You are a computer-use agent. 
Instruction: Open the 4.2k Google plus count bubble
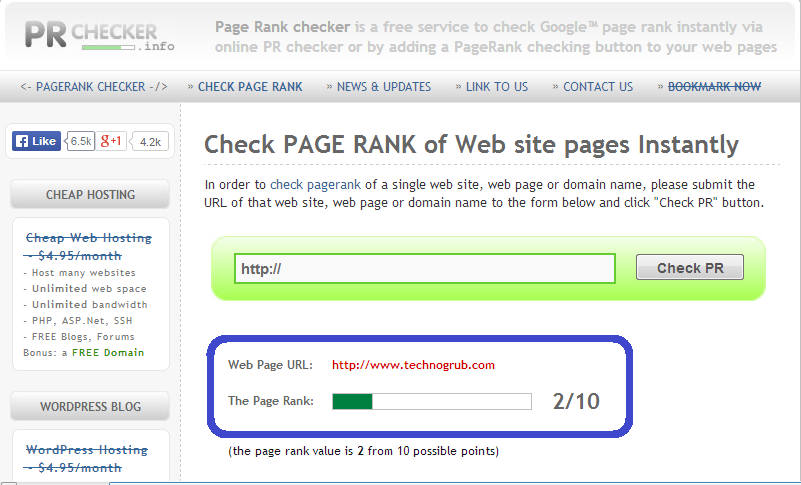(150, 142)
